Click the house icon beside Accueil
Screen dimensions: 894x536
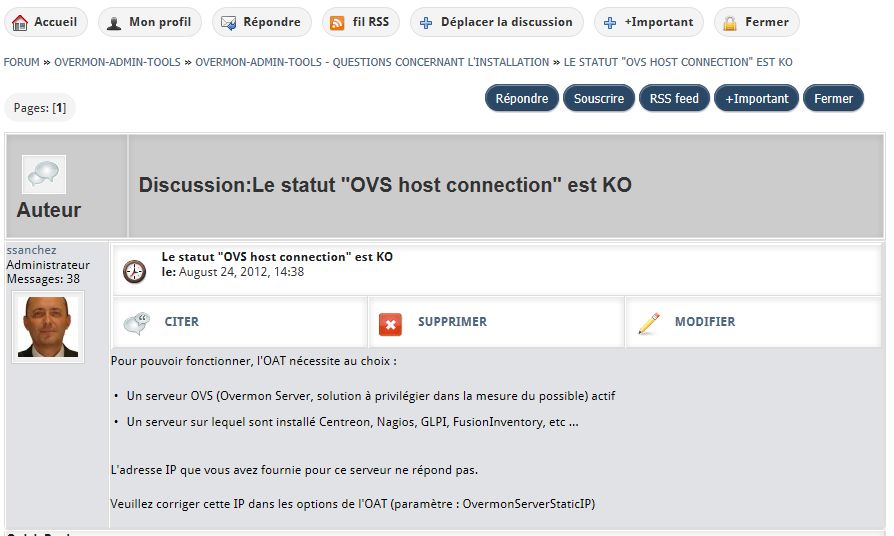[x=20, y=22]
